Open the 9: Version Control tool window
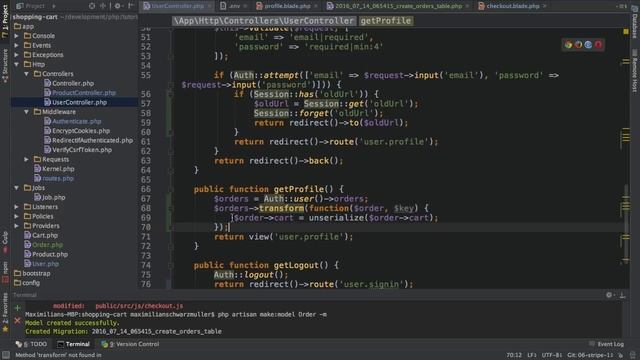This screenshot has width=640, height=360. tap(130, 344)
